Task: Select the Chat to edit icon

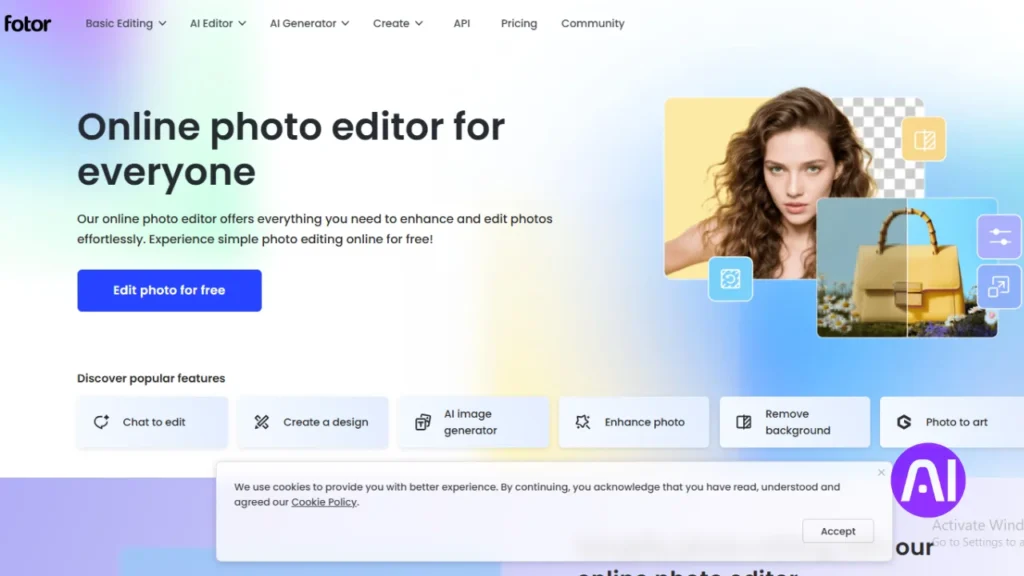Action: [101, 422]
